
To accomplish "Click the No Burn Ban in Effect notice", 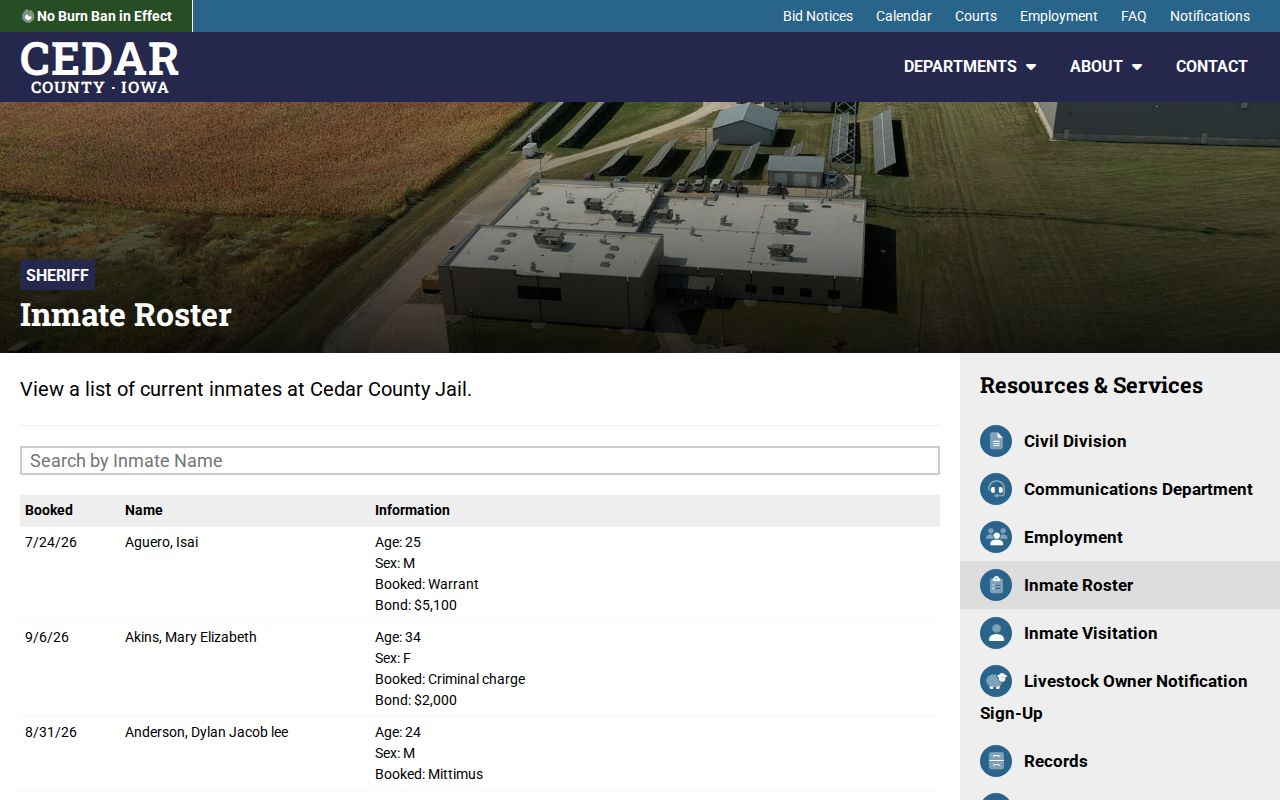I will pos(97,16).
